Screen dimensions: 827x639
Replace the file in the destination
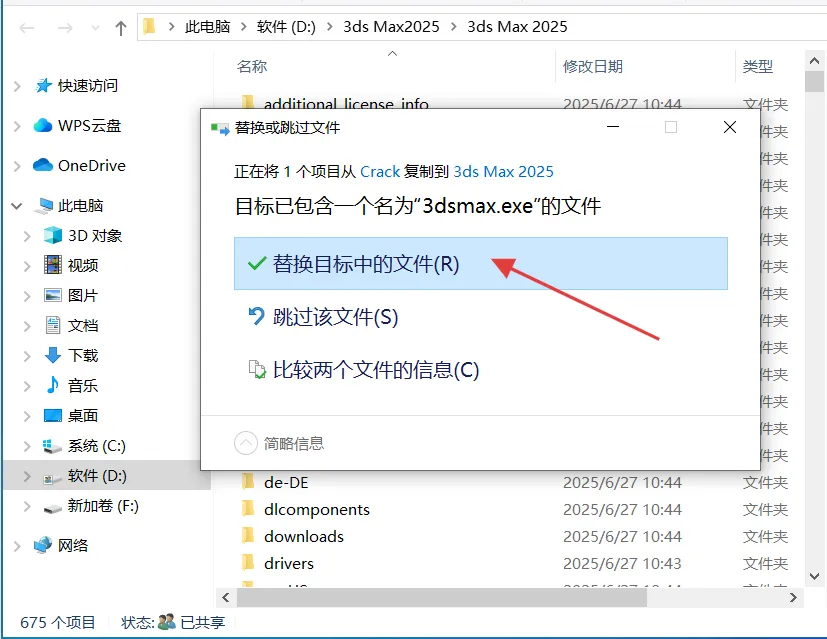(480, 264)
